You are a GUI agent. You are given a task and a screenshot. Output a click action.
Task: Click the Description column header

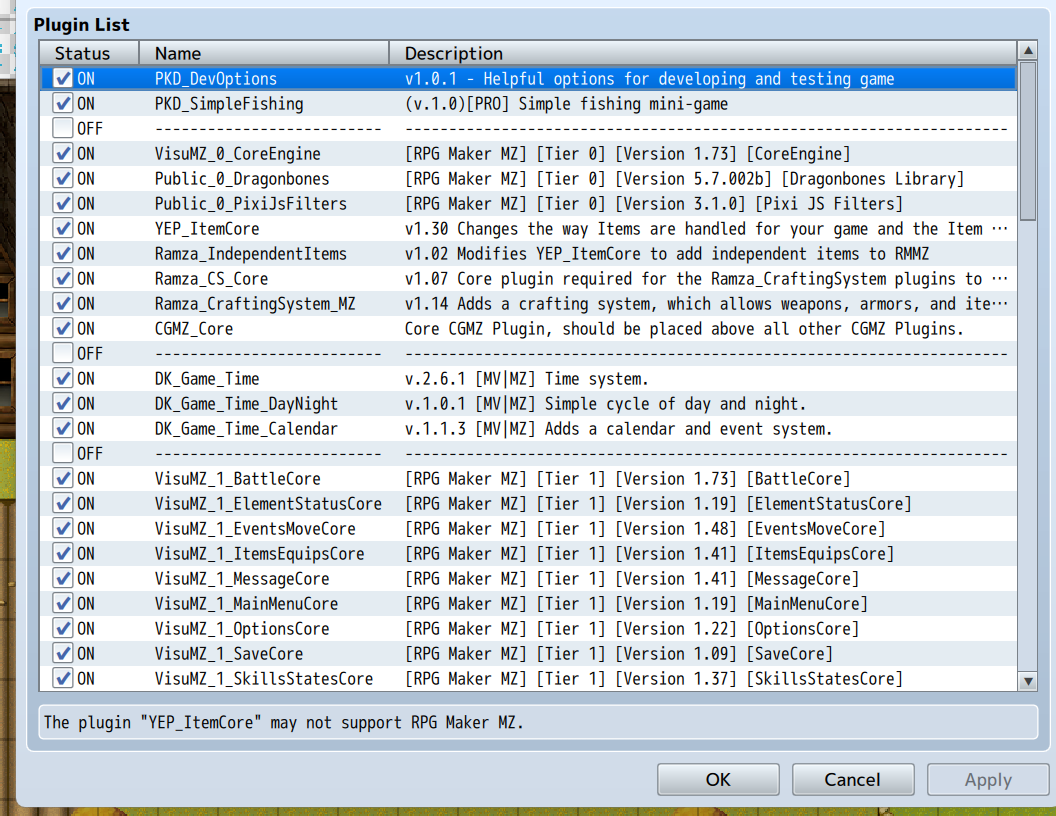[703, 53]
